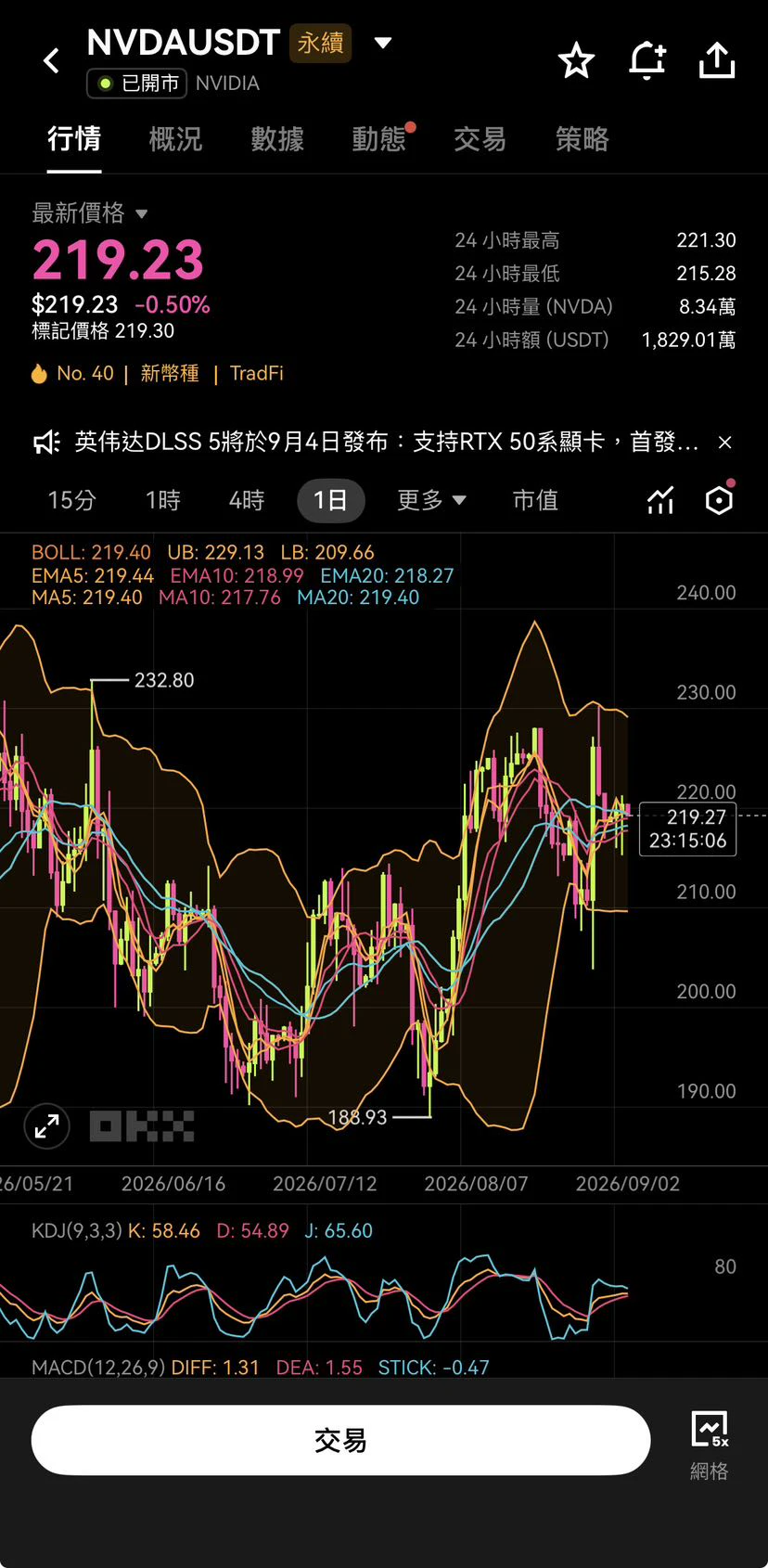Screen dimensions: 768x1568
Task: Tap the 232.80 high marker on chart
Action: click(x=164, y=680)
